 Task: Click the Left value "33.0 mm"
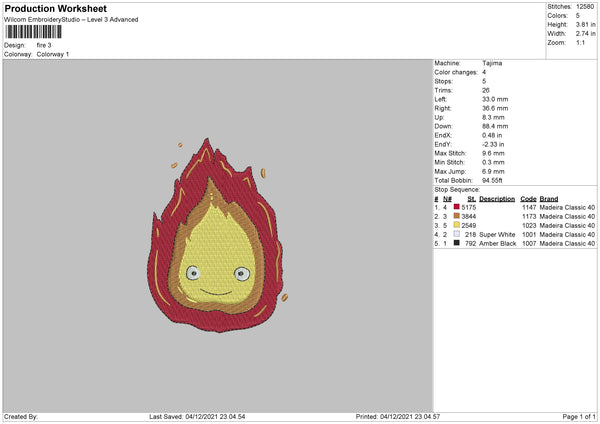click(495, 99)
